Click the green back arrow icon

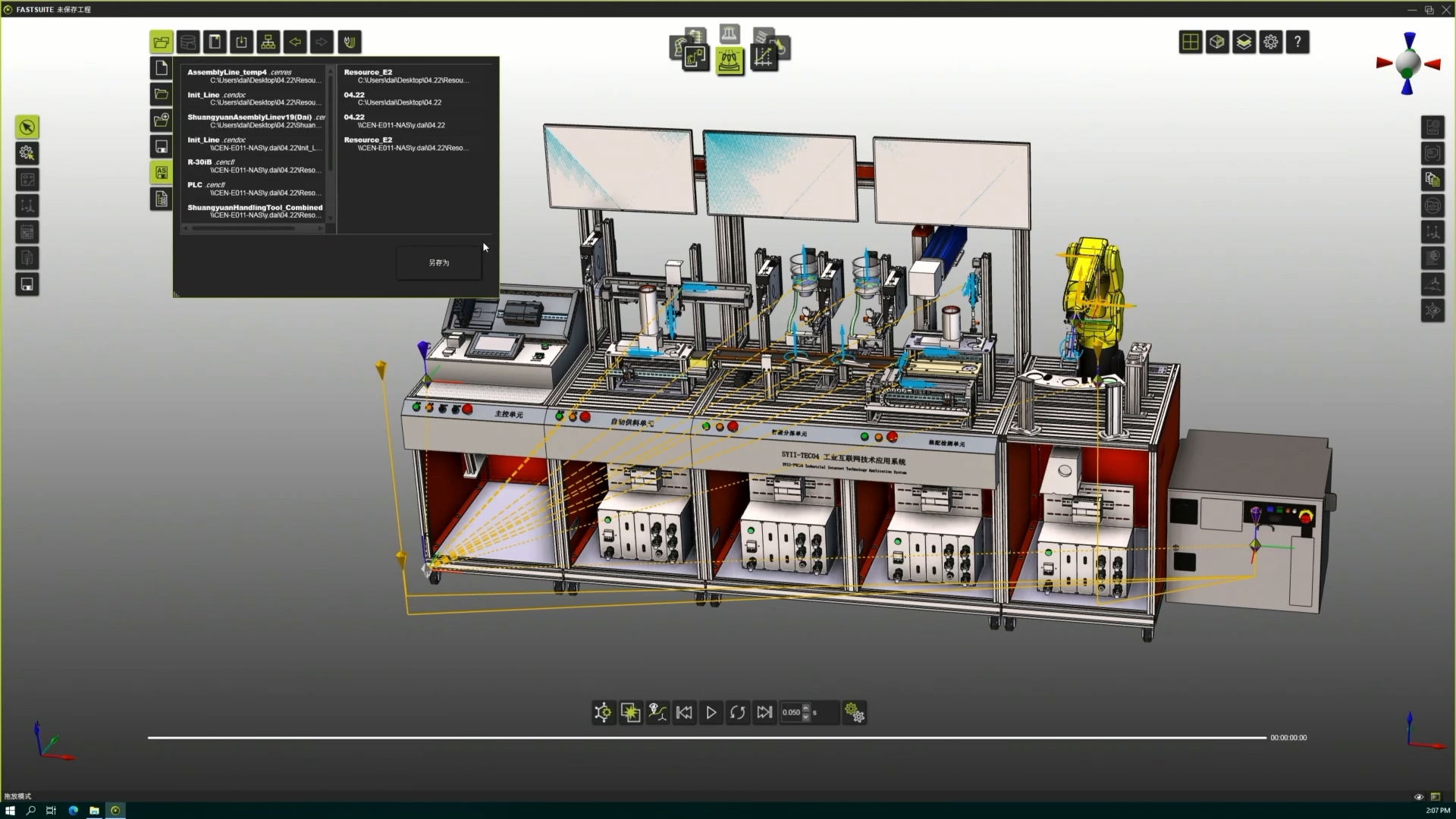click(295, 42)
